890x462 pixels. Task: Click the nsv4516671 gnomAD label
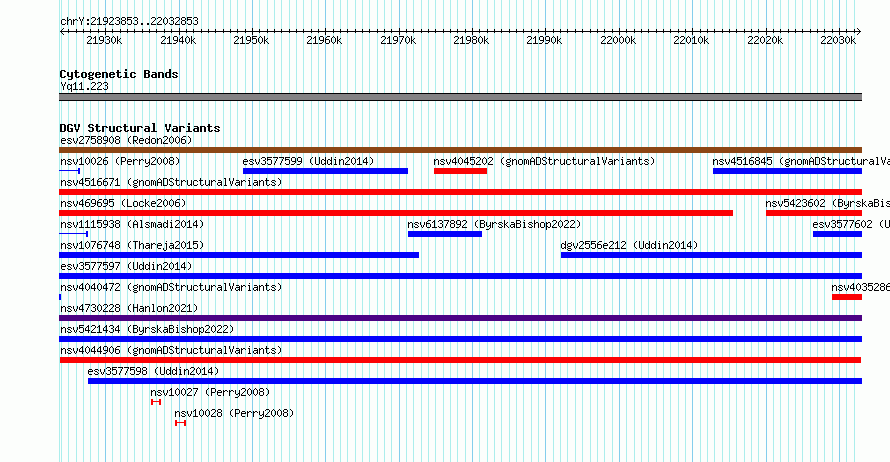pos(171,182)
